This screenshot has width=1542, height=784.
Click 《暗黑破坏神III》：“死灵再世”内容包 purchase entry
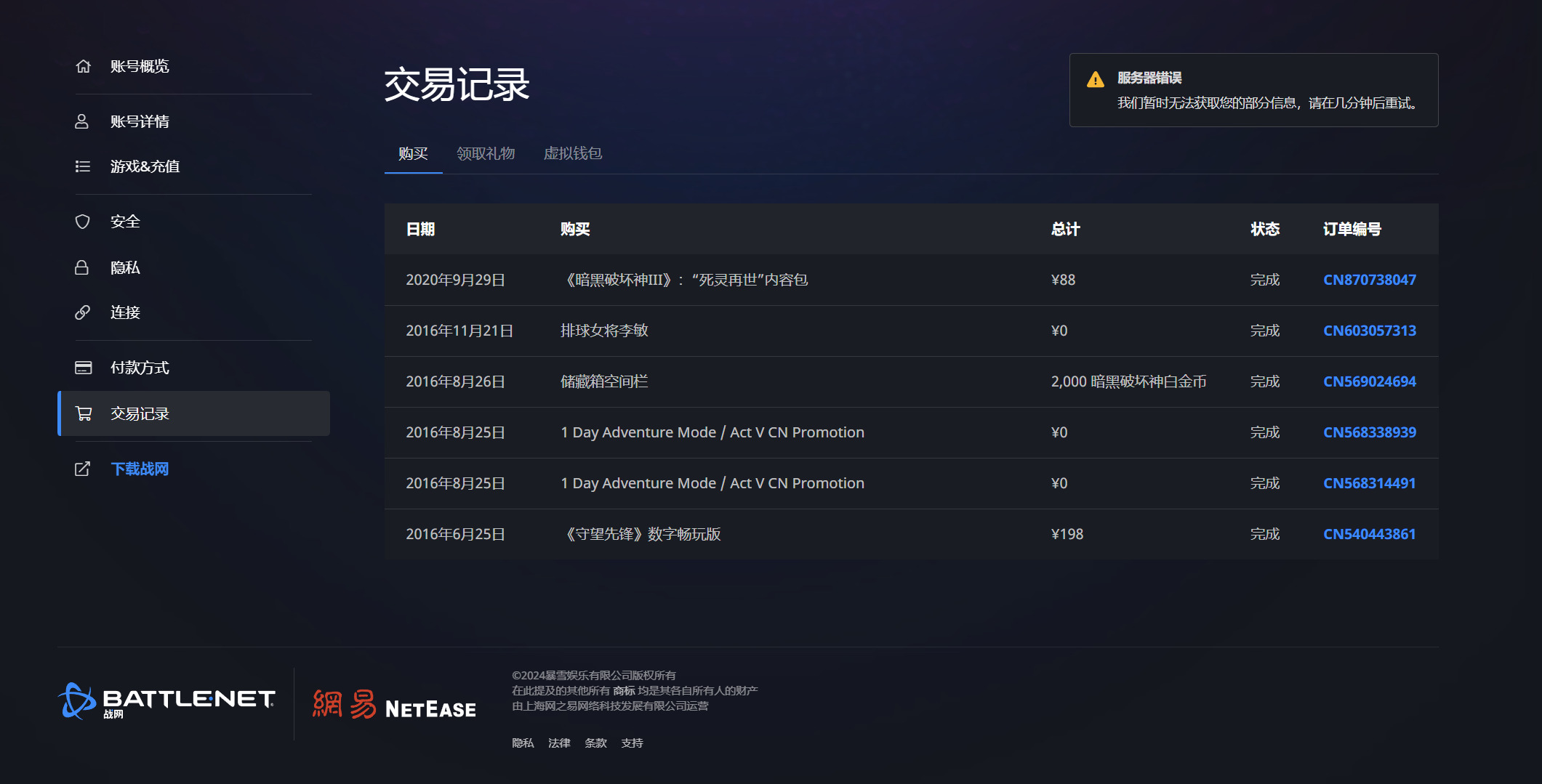[684, 280]
